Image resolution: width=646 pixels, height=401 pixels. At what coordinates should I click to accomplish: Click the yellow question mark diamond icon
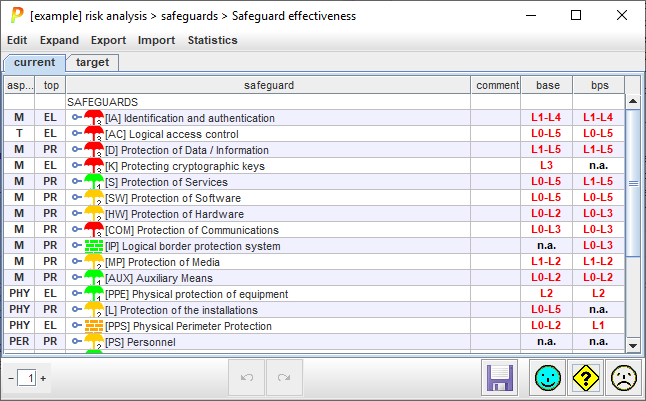click(x=587, y=378)
